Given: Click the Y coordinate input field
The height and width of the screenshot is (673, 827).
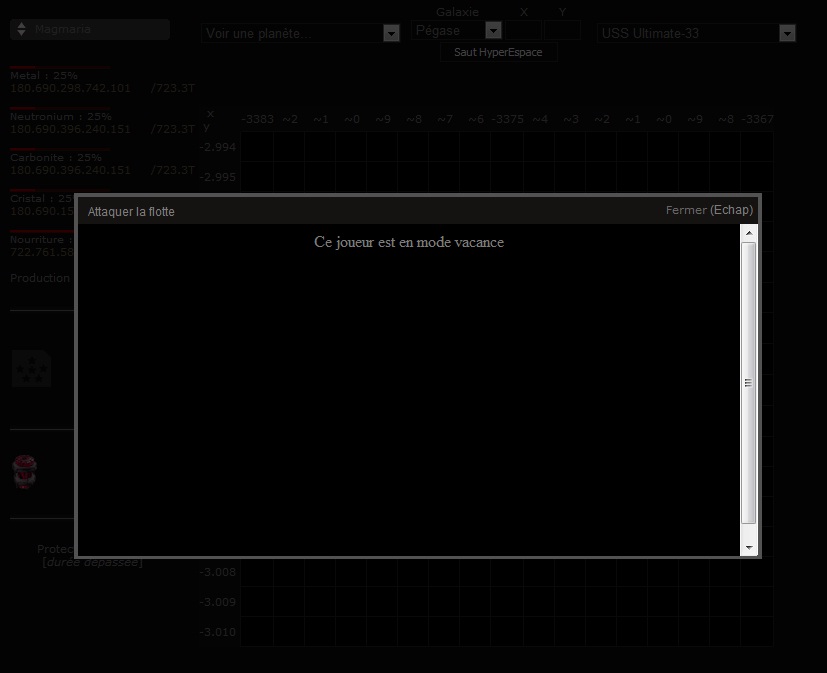Looking at the screenshot, I should point(563,31).
